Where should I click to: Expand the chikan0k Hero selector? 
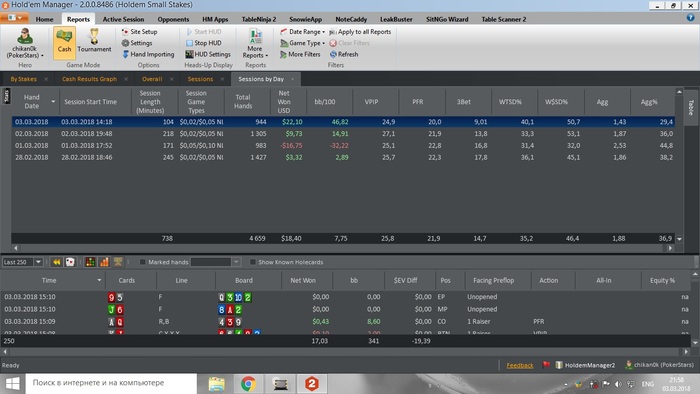pyautogui.click(x=25, y=43)
